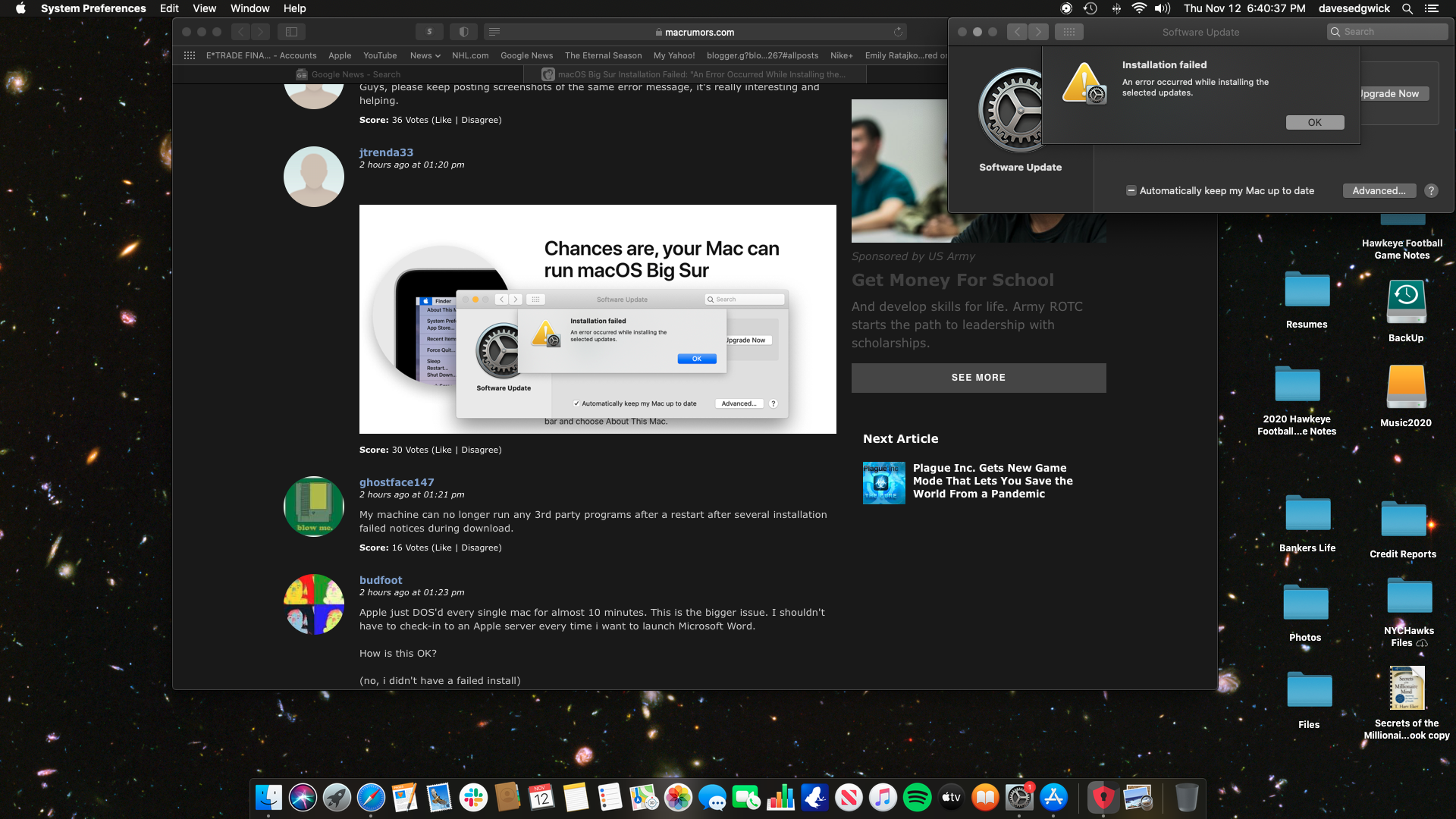Open the Safari Reader view icon
Image resolution: width=1456 pixels, height=819 pixels.
tap(494, 32)
